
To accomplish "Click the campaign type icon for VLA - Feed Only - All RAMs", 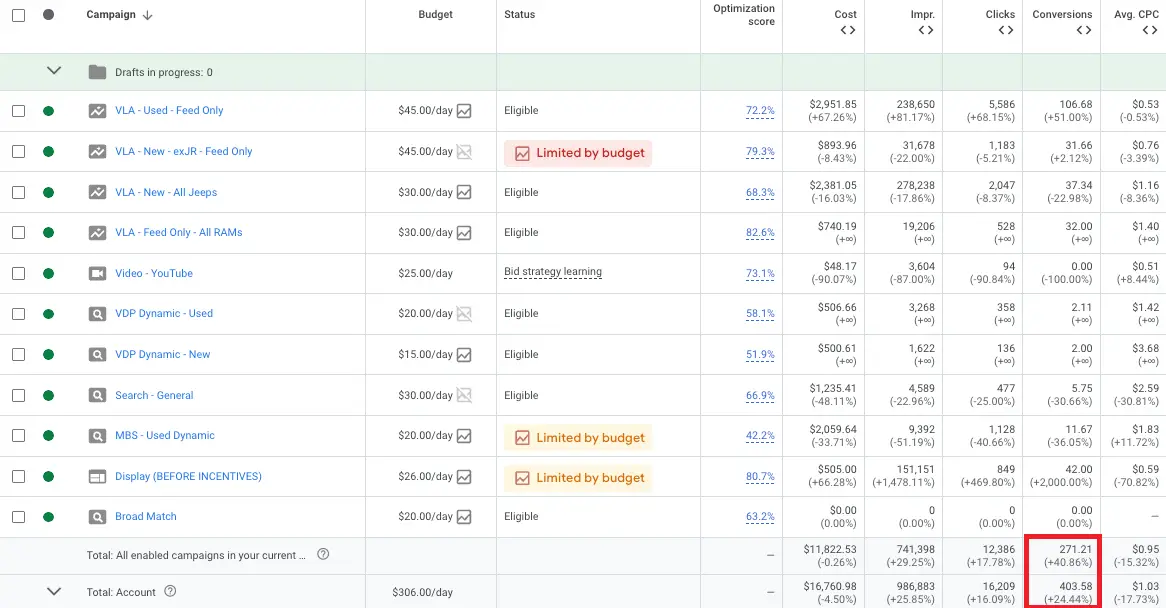I will point(97,233).
